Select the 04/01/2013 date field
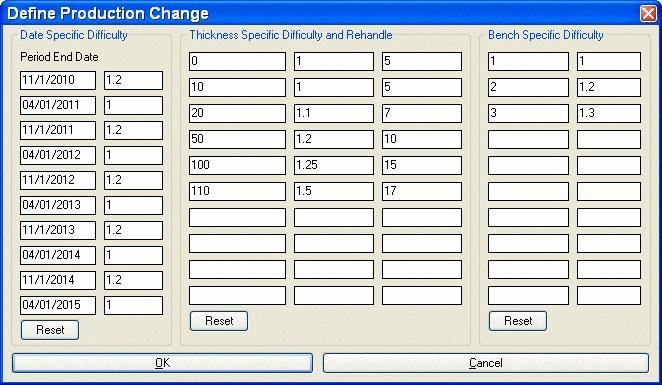 (x=58, y=205)
